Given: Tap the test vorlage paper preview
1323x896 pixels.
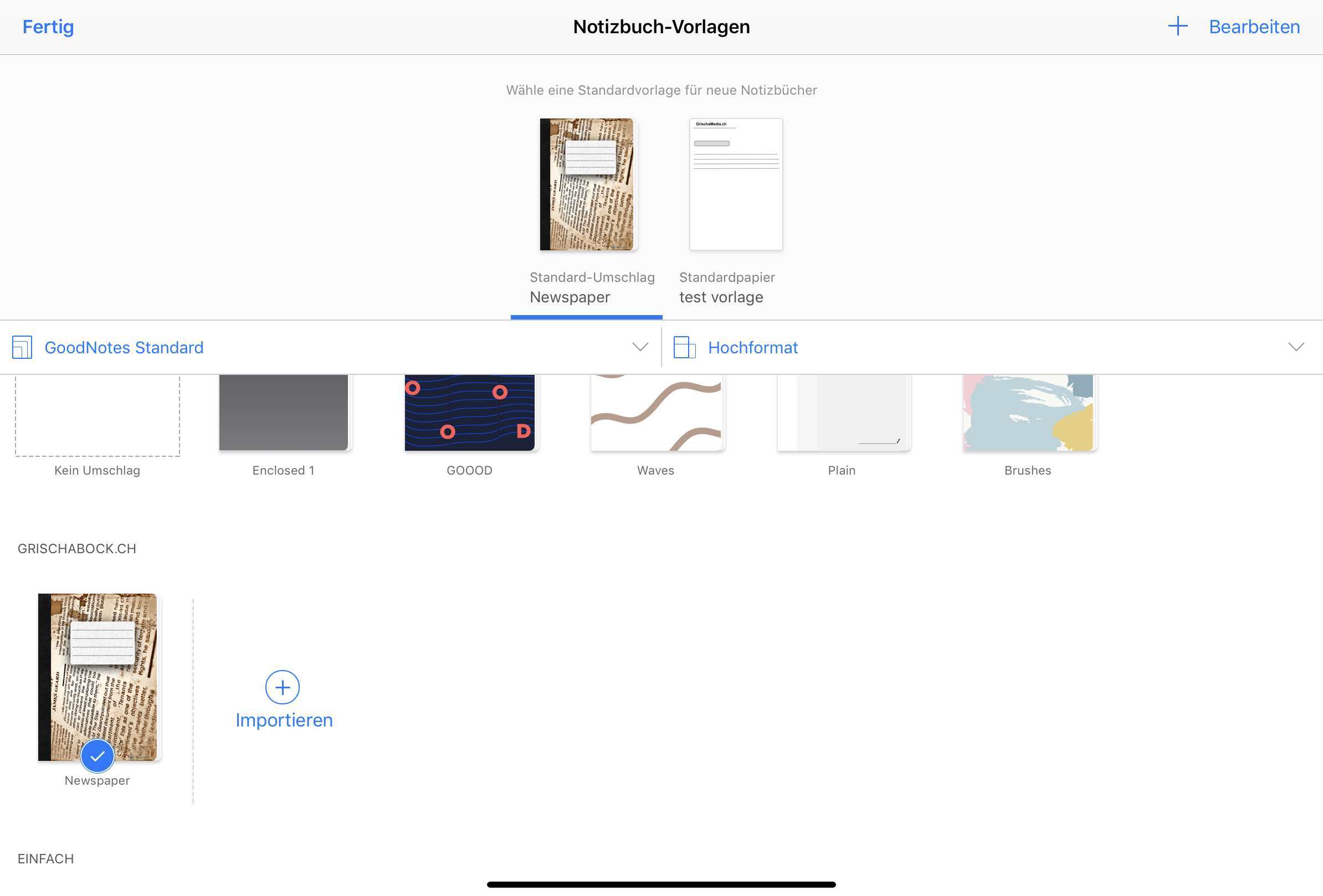Looking at the screenshot, I should coord(736,184).
